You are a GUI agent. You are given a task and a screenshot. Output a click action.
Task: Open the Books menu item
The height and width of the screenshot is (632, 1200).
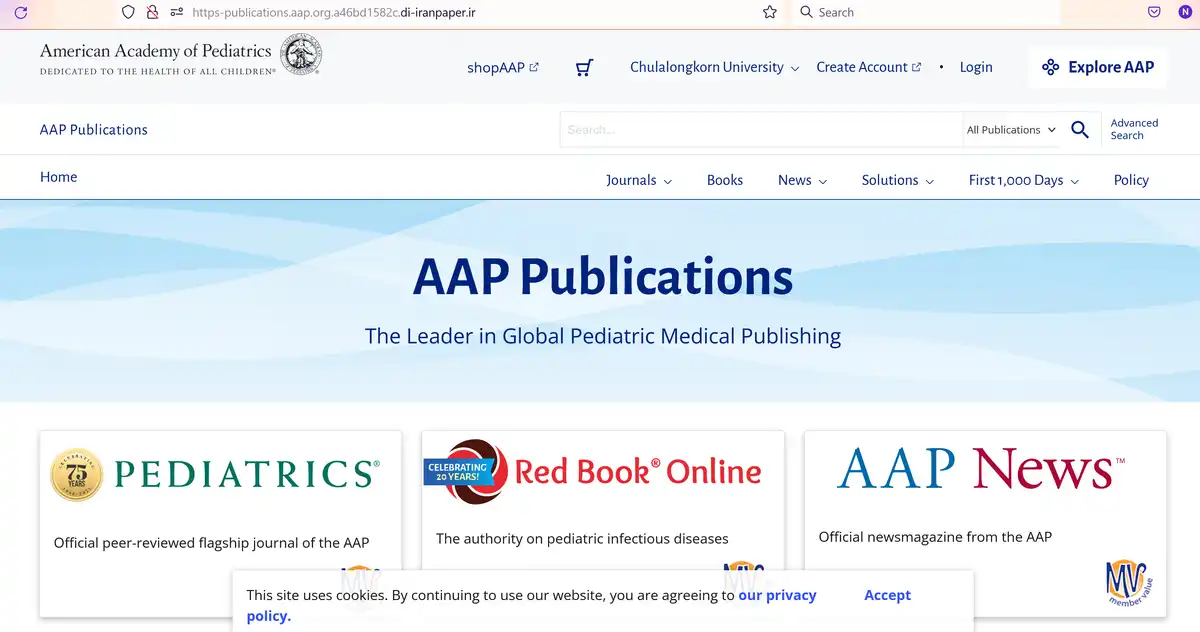725,180
